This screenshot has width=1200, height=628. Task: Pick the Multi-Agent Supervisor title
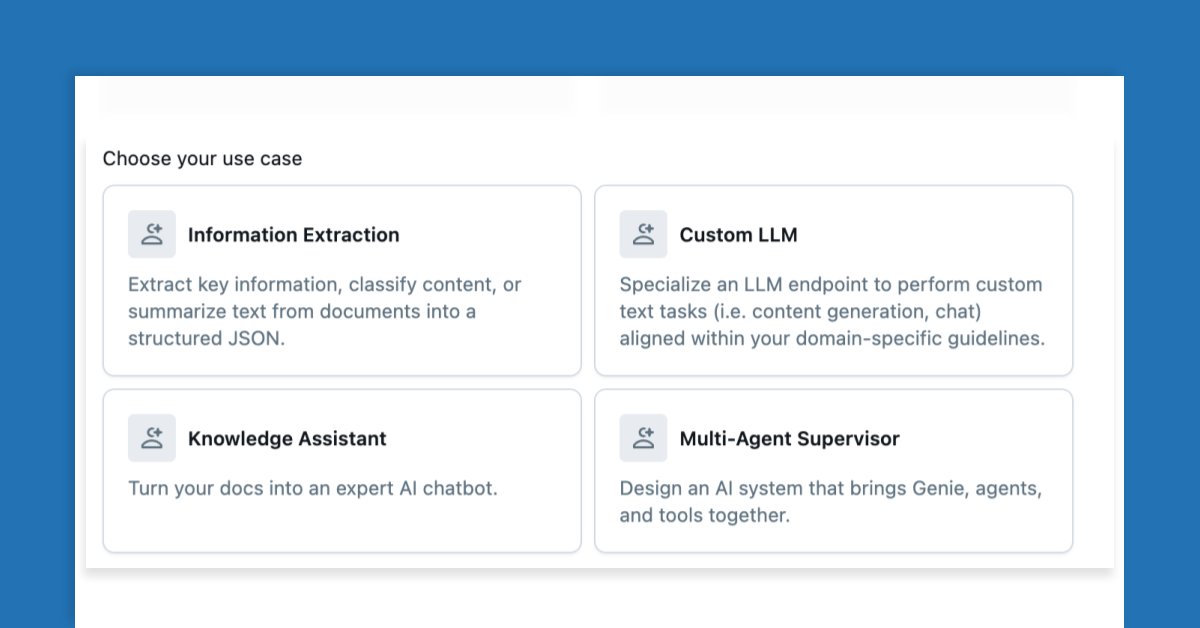(x=790, y=439)
